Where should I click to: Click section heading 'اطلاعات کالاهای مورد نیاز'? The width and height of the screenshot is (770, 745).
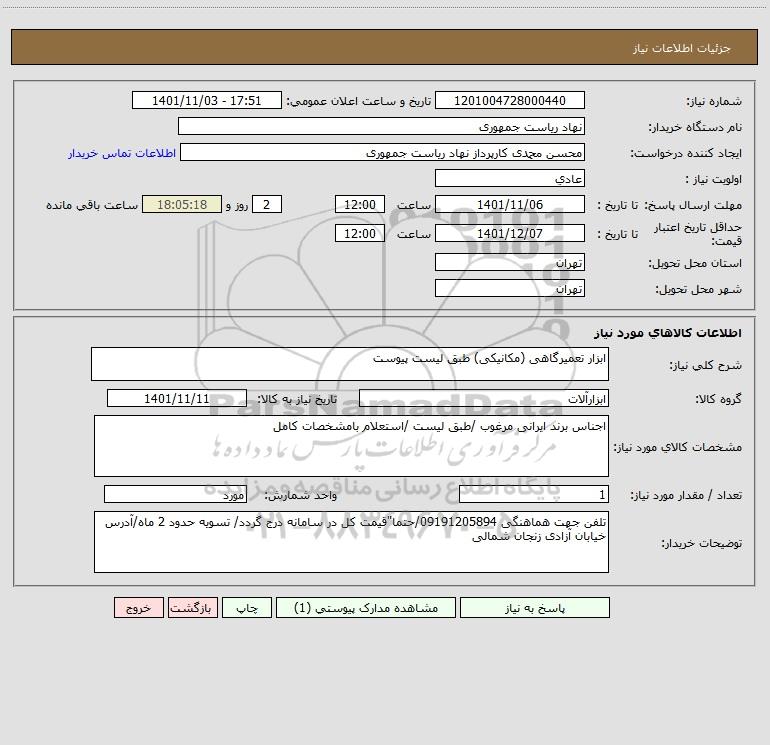click(x=668, y=332)
